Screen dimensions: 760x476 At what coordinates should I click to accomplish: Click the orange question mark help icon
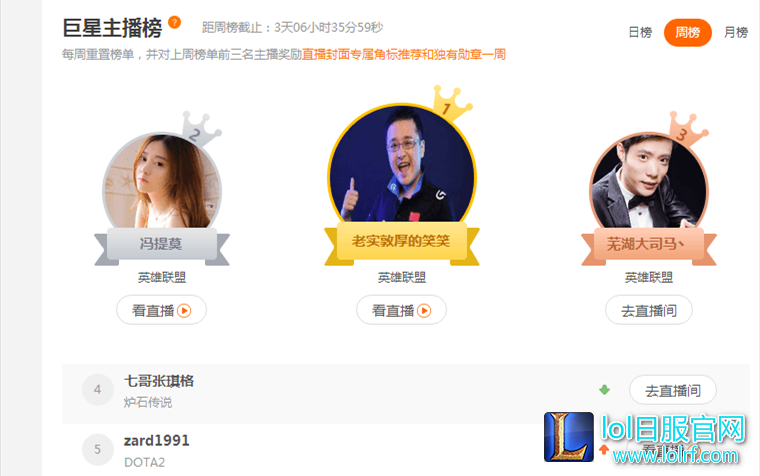[174, 22]
